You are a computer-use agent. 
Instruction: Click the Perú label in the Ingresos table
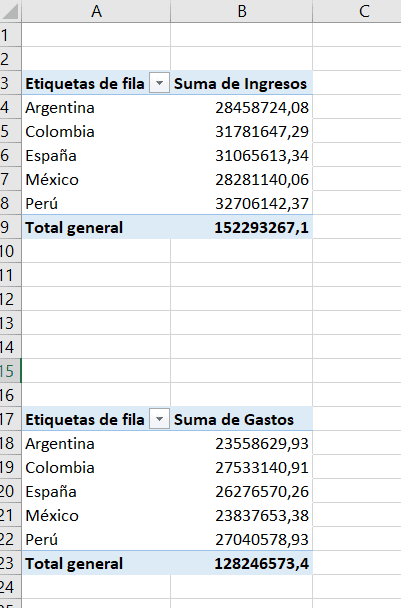pos(41,204)
